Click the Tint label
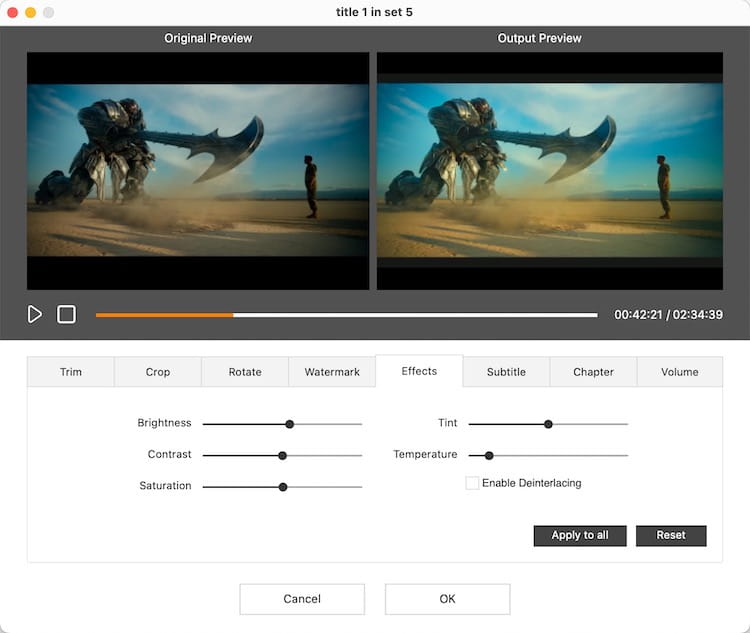The image size is (750, 633). (x=448, y=422)
